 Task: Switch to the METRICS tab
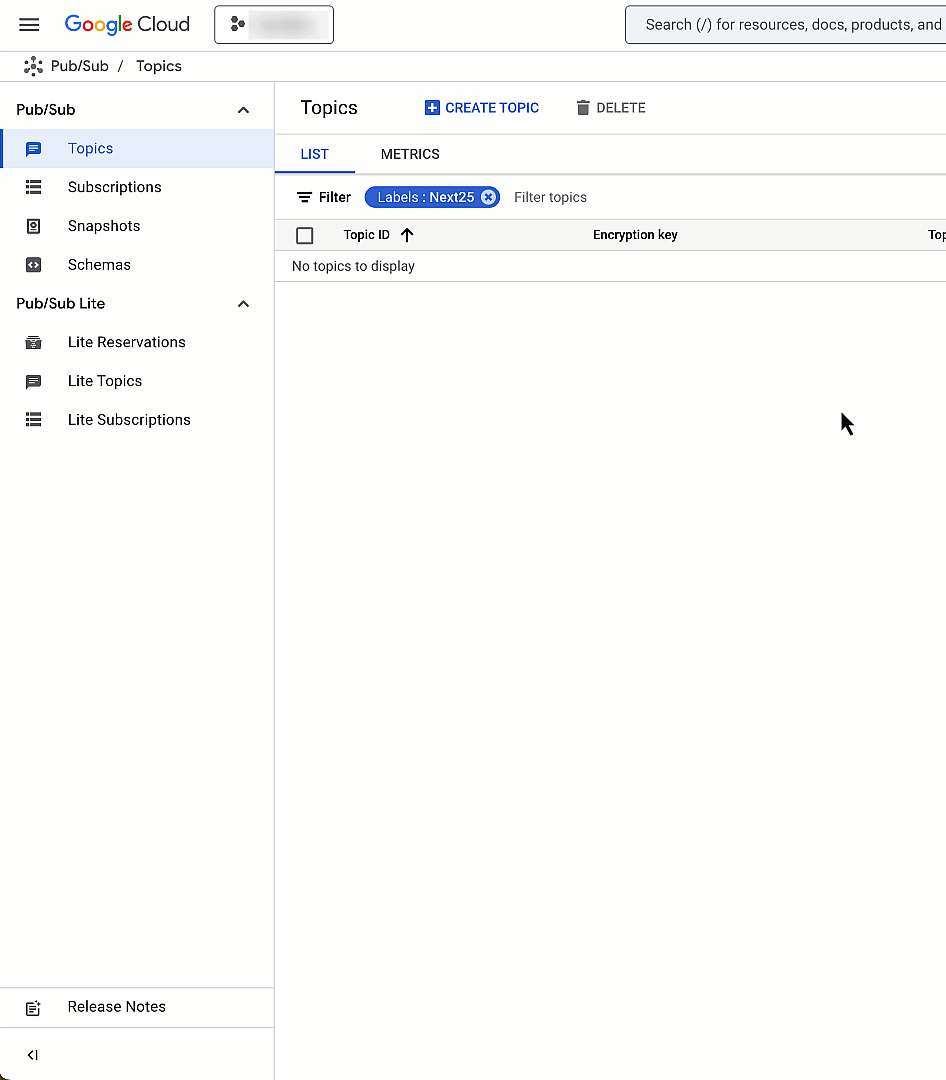[x=410, y=154]
